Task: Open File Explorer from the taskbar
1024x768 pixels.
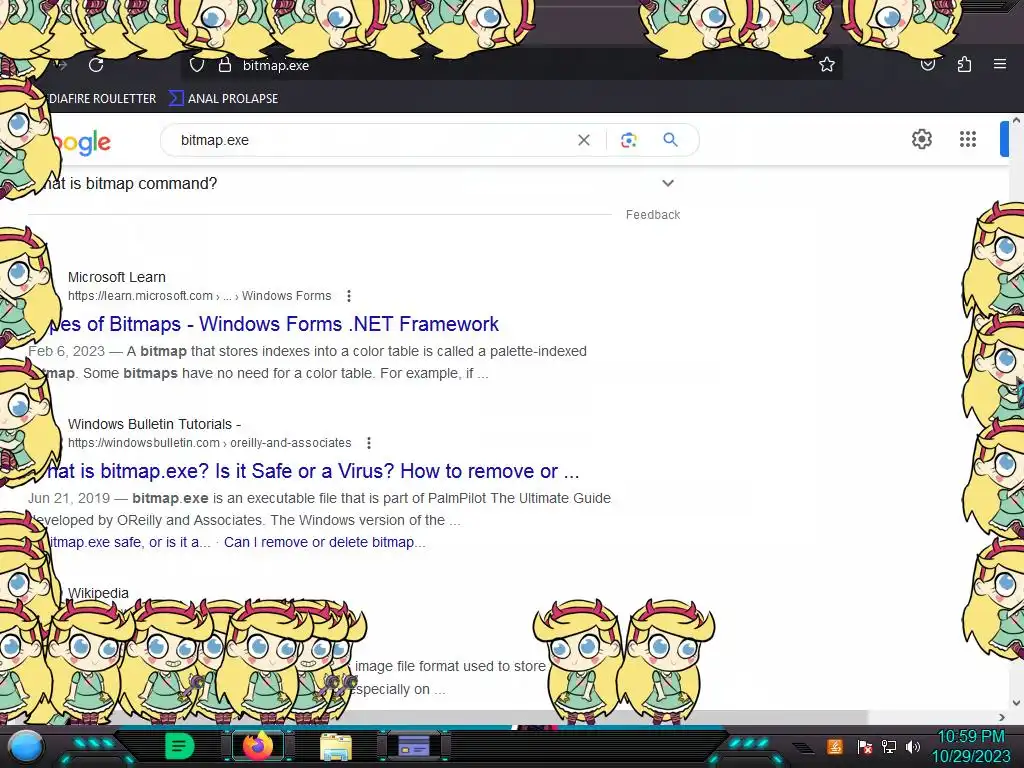Action: coord(336,746)
